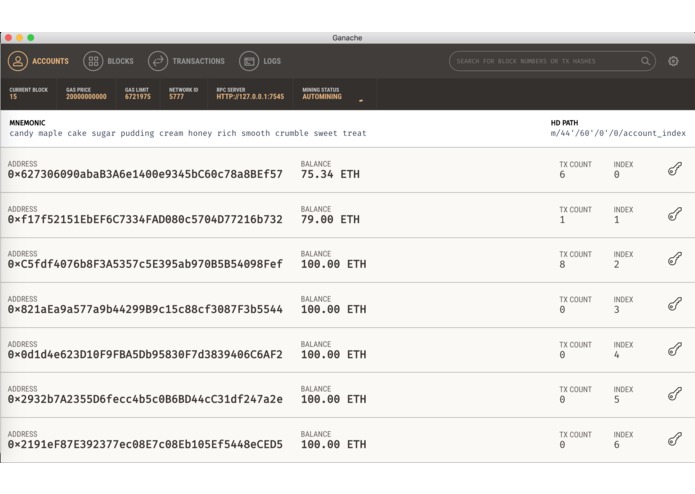Maximize Ganache with the green button
Image resolution: width=695 pixels, height=494 pixels.
(x=31, y=38)
